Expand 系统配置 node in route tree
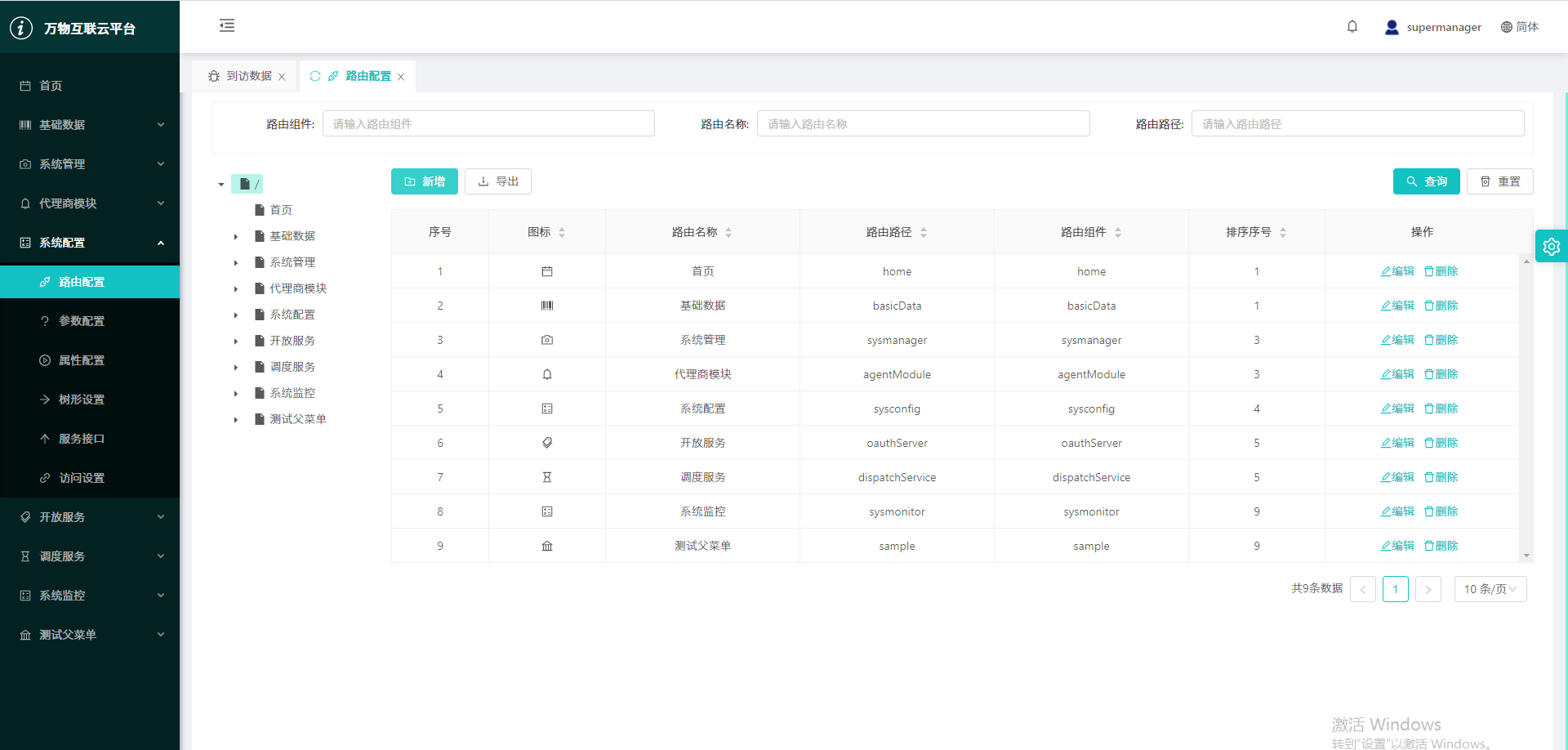 pos(236,315)
